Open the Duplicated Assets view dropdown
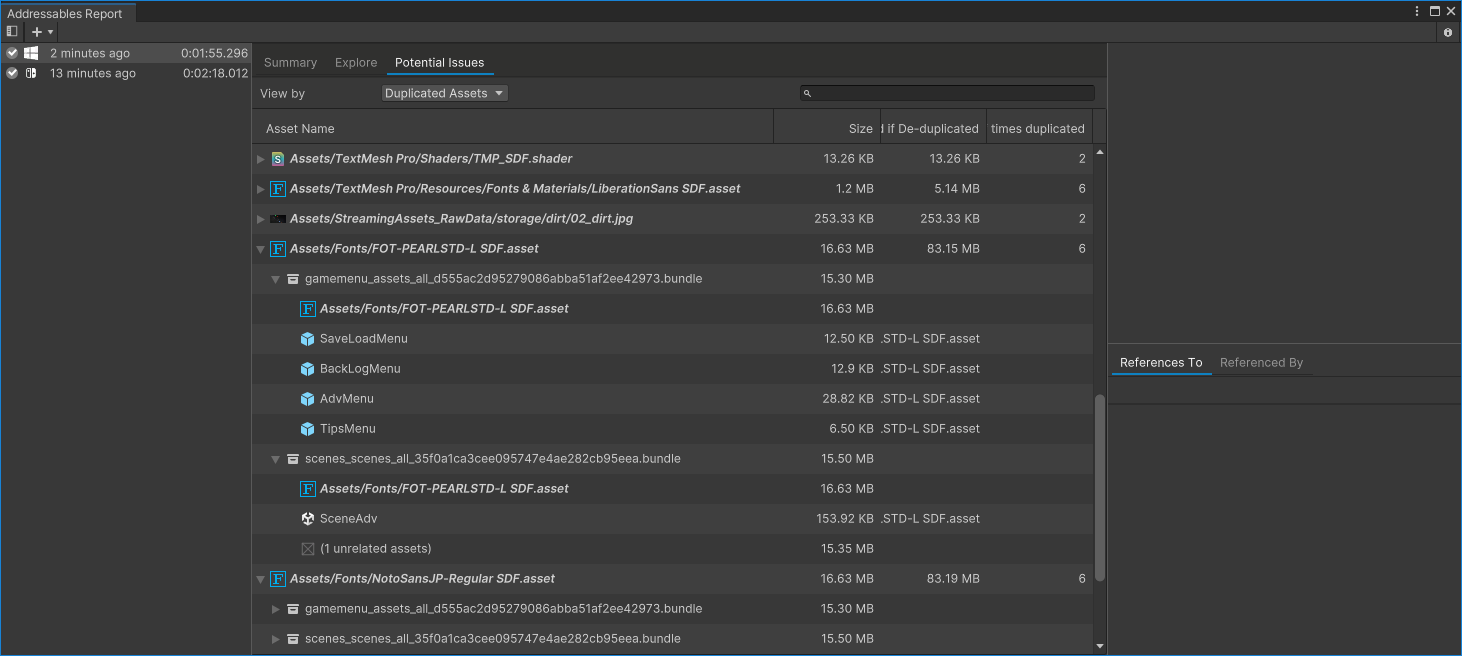This screenshot has height=656, width=1462. (443, 92)
